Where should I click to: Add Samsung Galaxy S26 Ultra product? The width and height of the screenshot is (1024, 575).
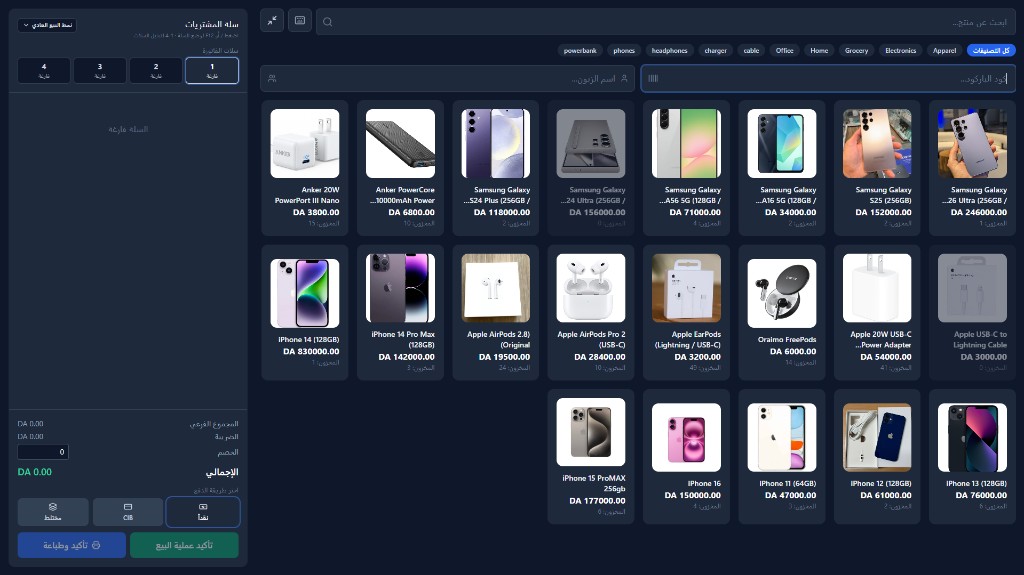(972, 168)
